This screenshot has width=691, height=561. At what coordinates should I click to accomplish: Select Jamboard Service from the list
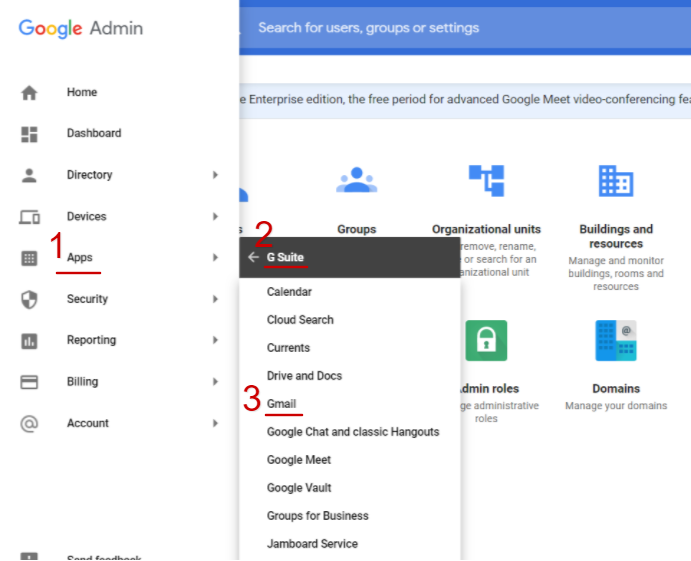point(312,544)
